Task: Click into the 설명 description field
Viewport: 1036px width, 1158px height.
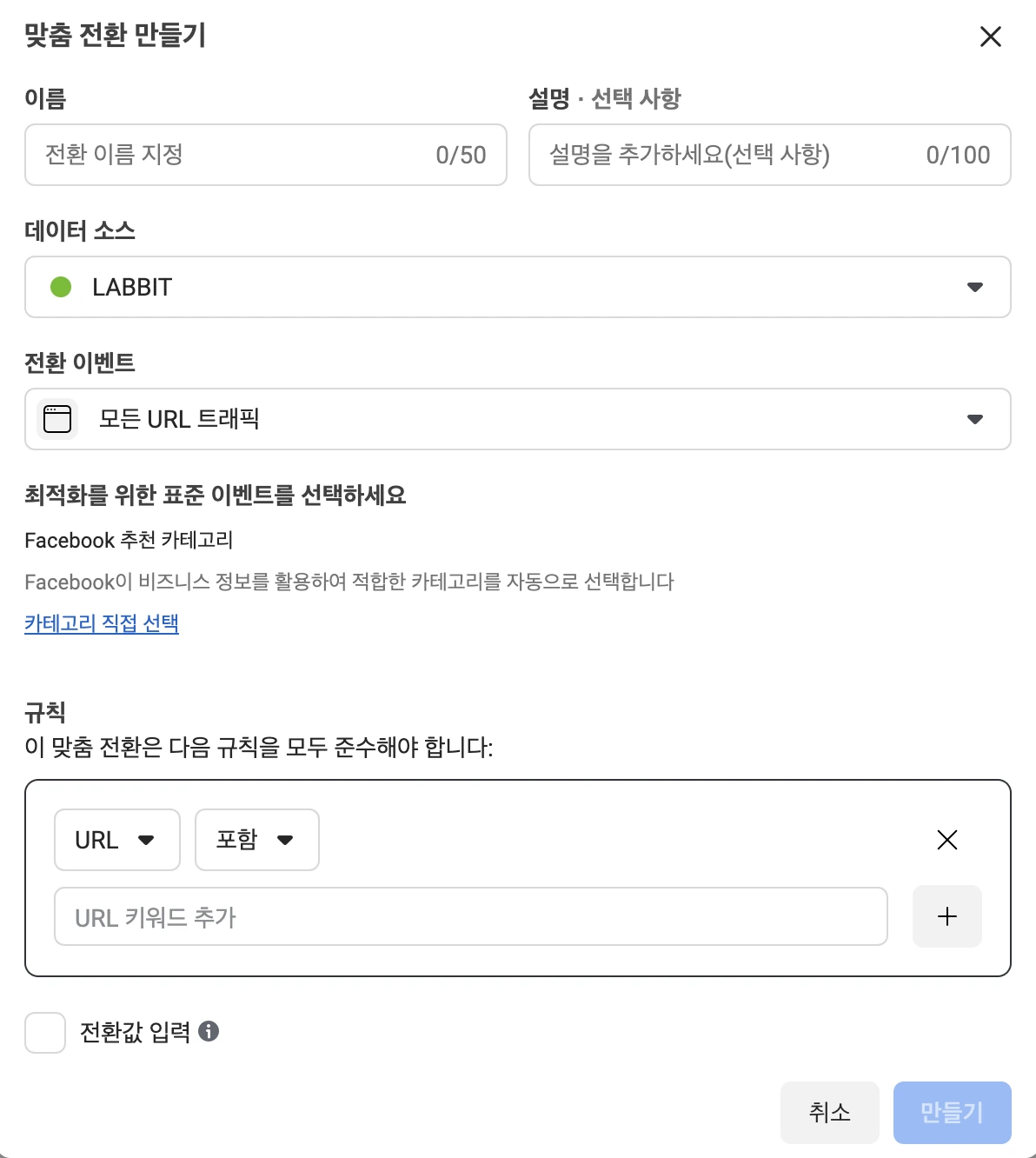Action: click(x=730, y=155)
